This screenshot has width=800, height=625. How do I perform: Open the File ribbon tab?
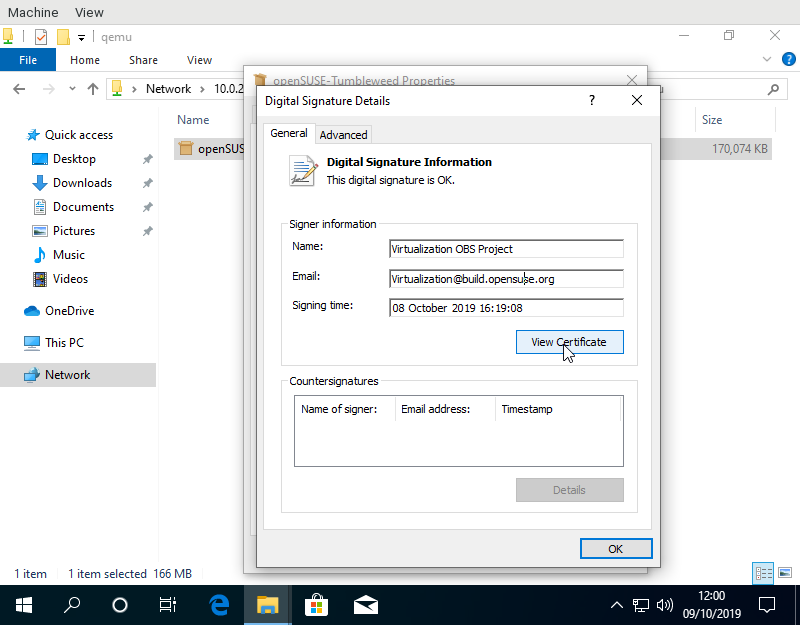[28, 60]
